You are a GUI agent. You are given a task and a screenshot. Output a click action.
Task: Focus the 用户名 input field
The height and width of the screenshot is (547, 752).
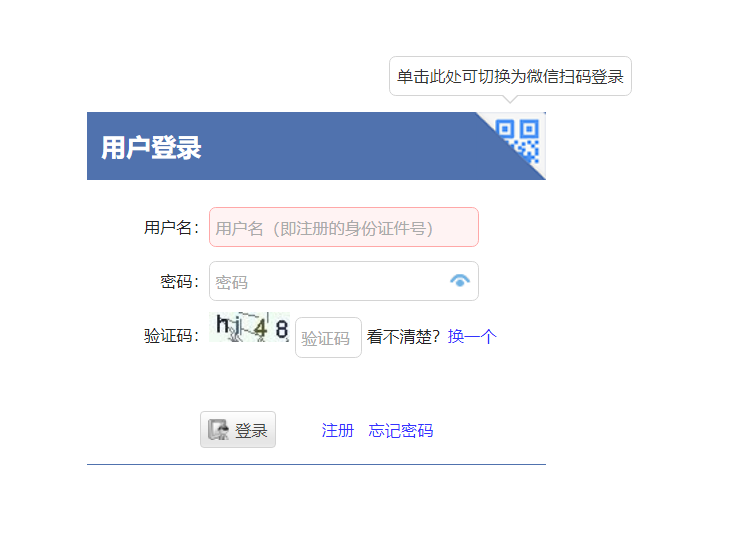343,227
